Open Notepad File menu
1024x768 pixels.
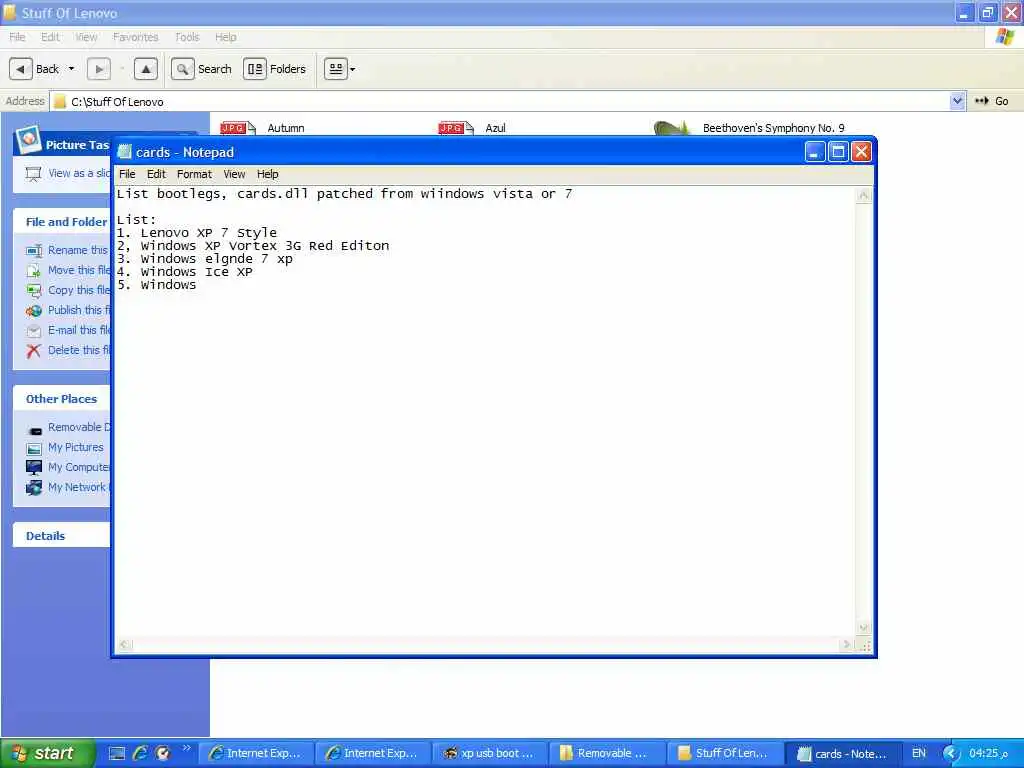pos(127,174)
